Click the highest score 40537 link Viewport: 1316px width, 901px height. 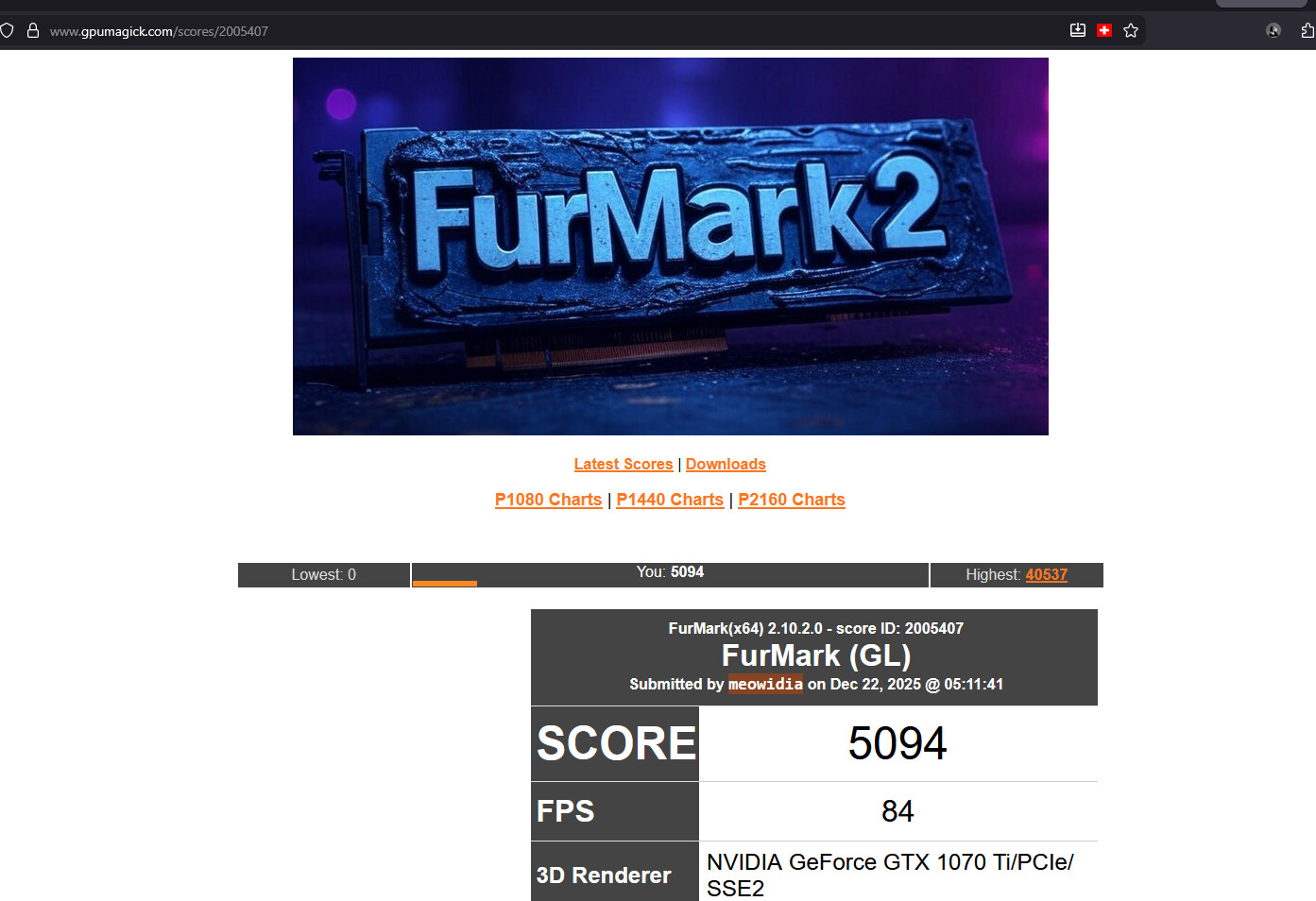1046,574
